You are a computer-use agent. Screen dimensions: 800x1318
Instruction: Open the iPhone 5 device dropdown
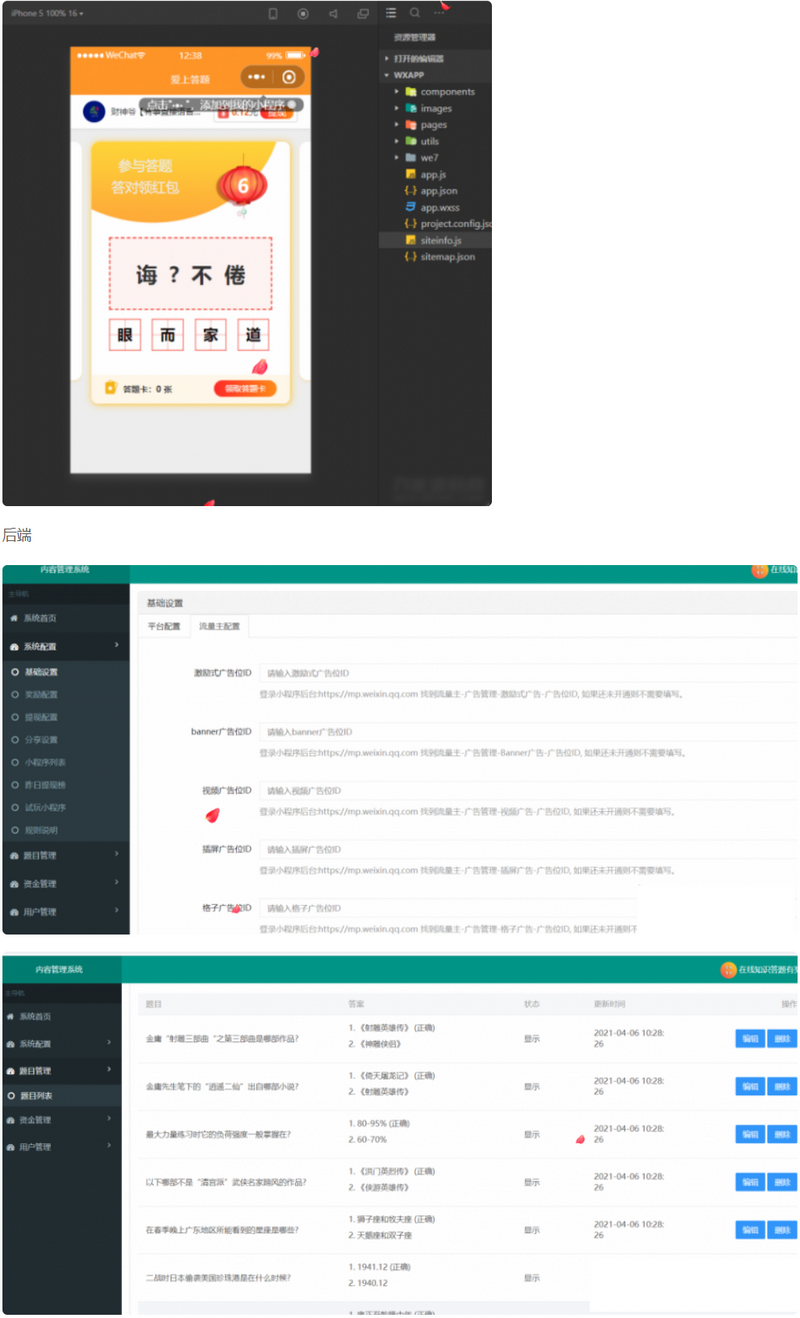tap(47, 13)
